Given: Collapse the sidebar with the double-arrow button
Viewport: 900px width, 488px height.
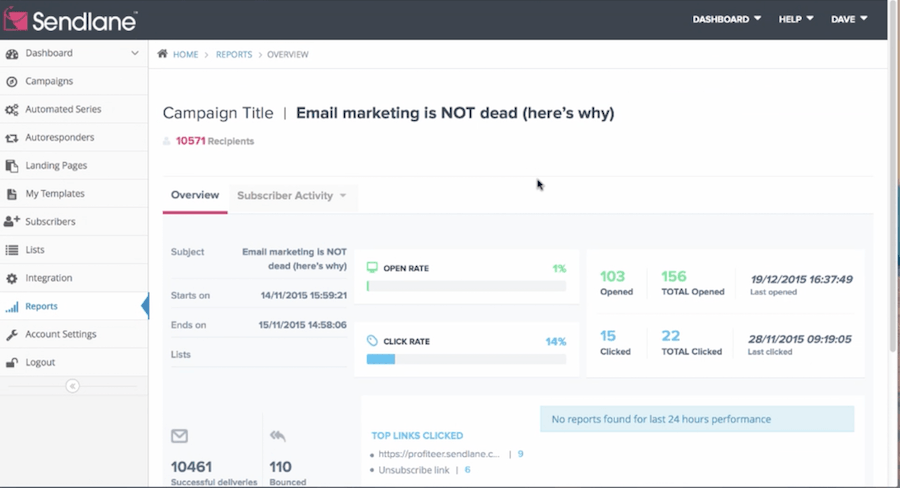Looking at the screenshot, I should click(x=72, y=386).
